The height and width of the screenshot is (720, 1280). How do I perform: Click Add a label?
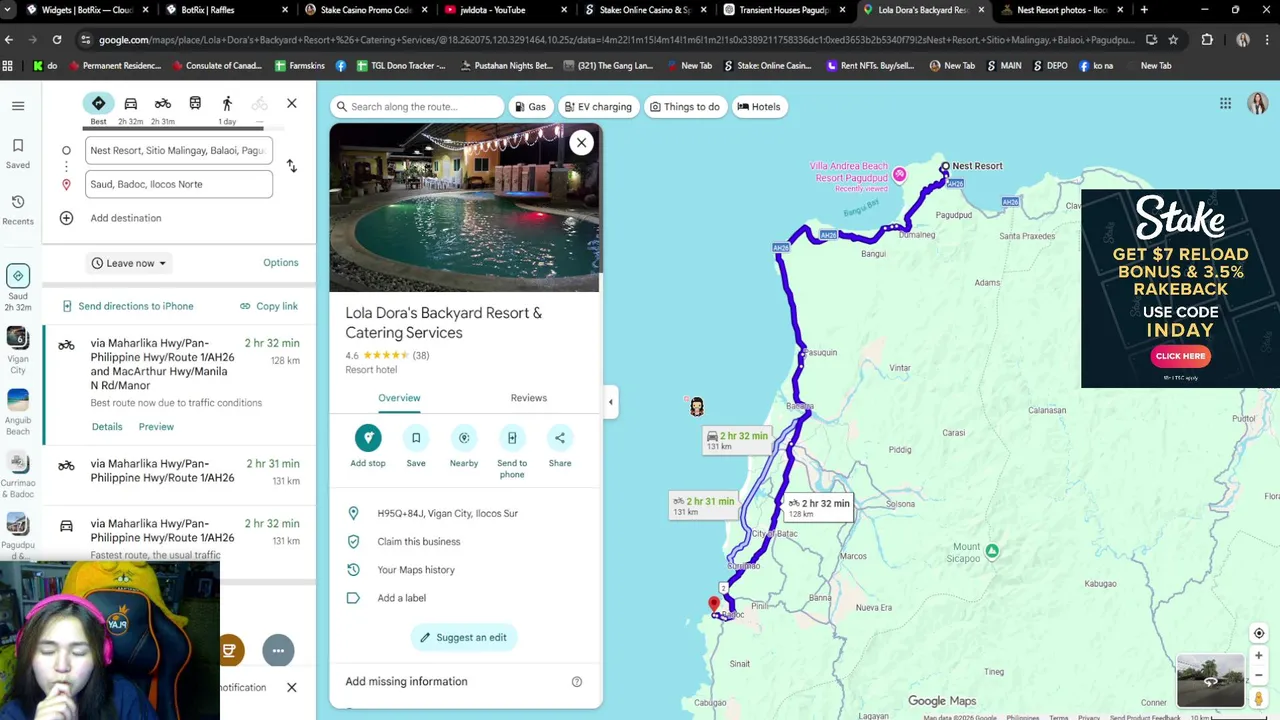401,598
